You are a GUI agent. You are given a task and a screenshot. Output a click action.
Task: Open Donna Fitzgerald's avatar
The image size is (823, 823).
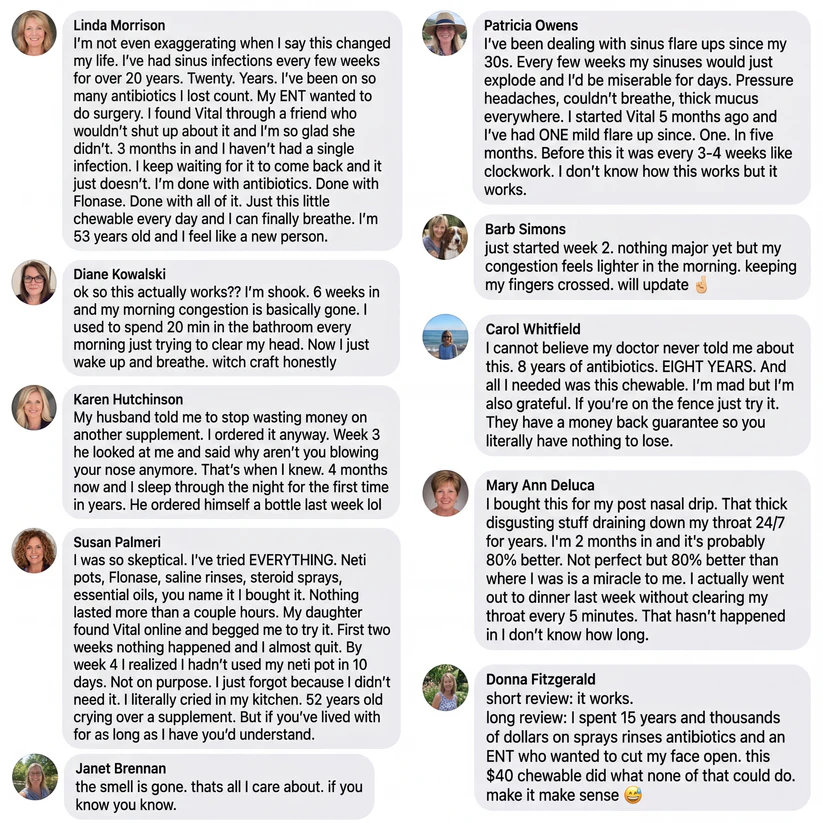[445, 687]
